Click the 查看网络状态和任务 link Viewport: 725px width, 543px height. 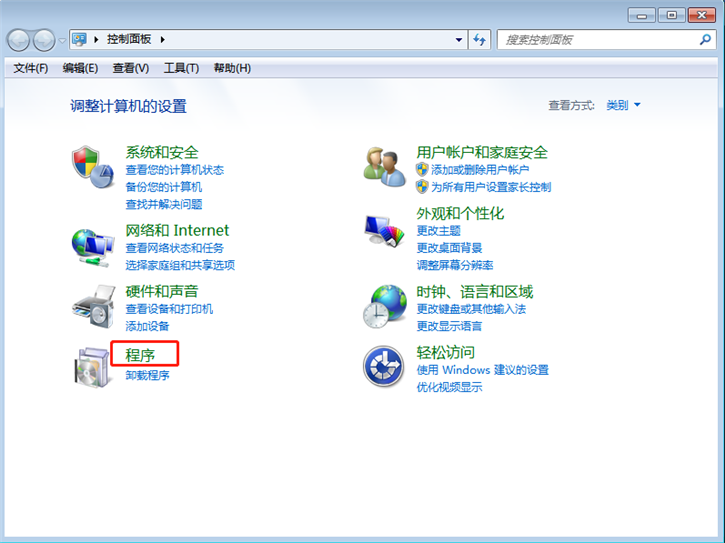[x=175, y=248]
